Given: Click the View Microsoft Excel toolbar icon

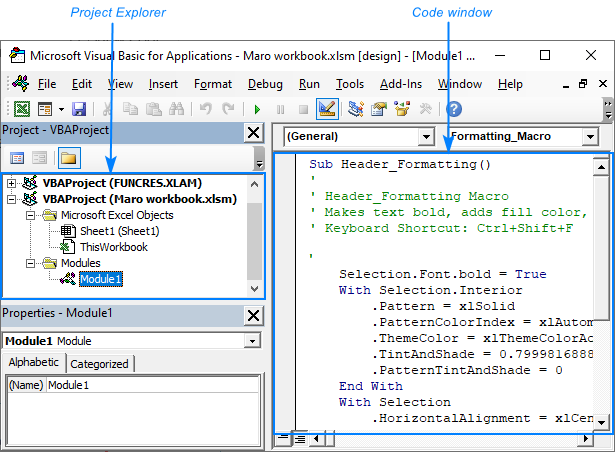Looking at the screenshot, I should (22, 109).
